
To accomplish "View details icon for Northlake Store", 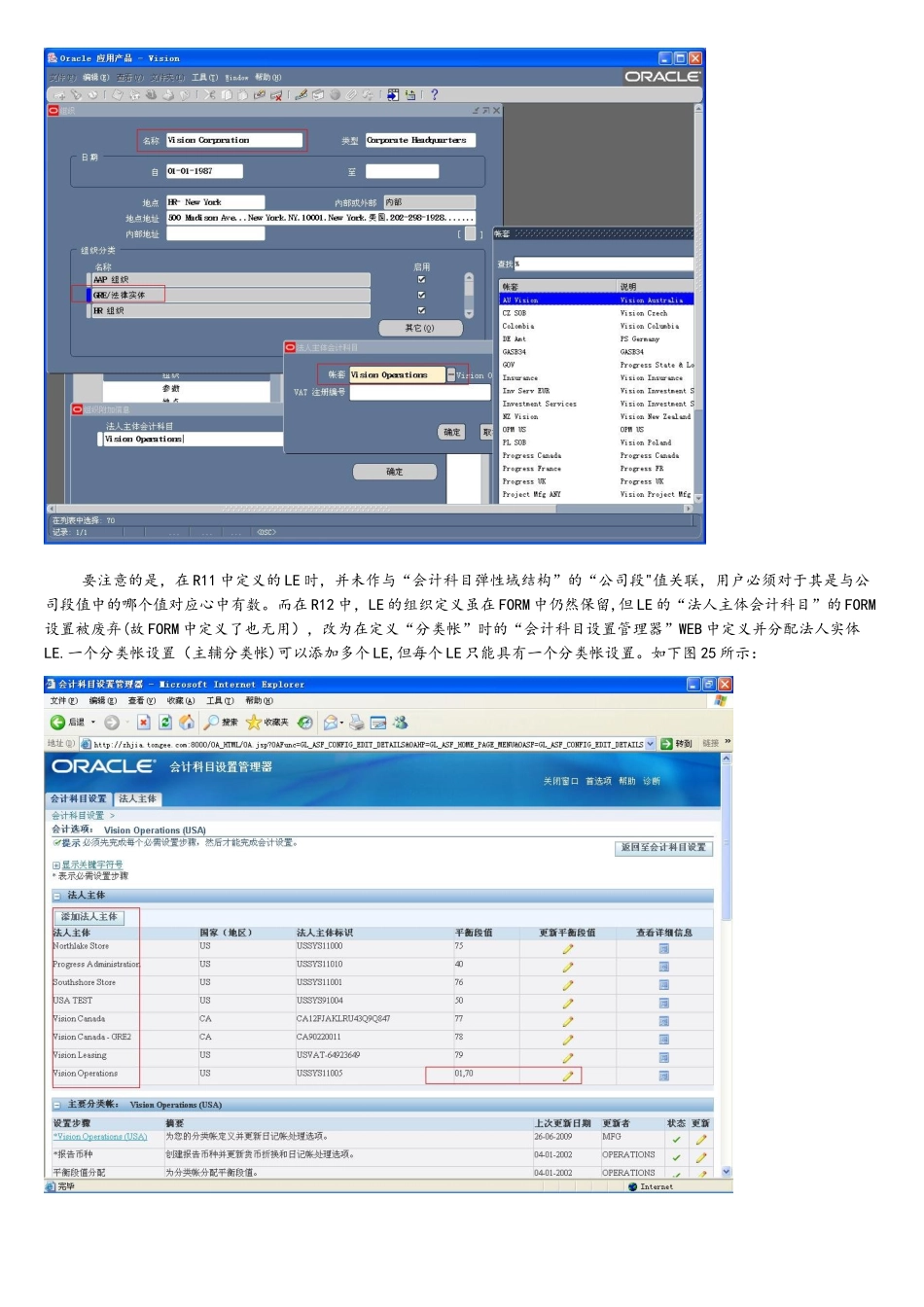I will tap(664, 948).
